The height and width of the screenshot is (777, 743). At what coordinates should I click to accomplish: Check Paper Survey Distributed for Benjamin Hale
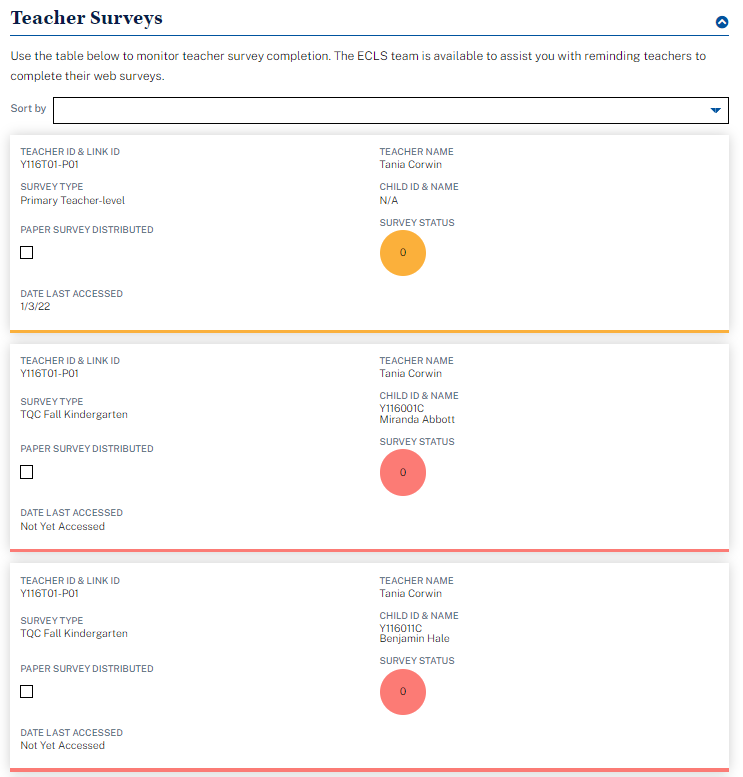pos(27,691)
